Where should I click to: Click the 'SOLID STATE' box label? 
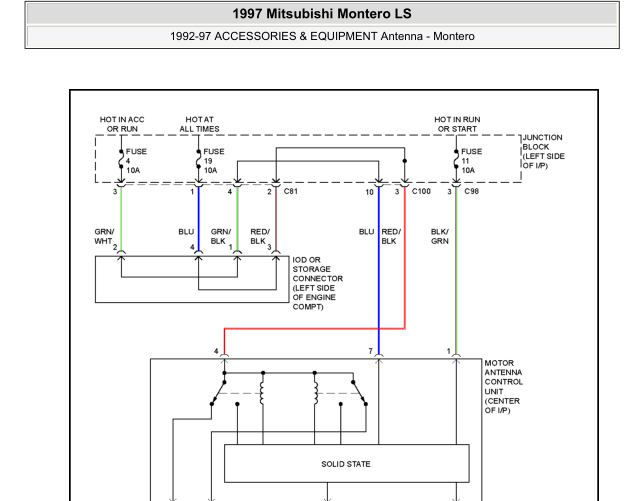346,464
